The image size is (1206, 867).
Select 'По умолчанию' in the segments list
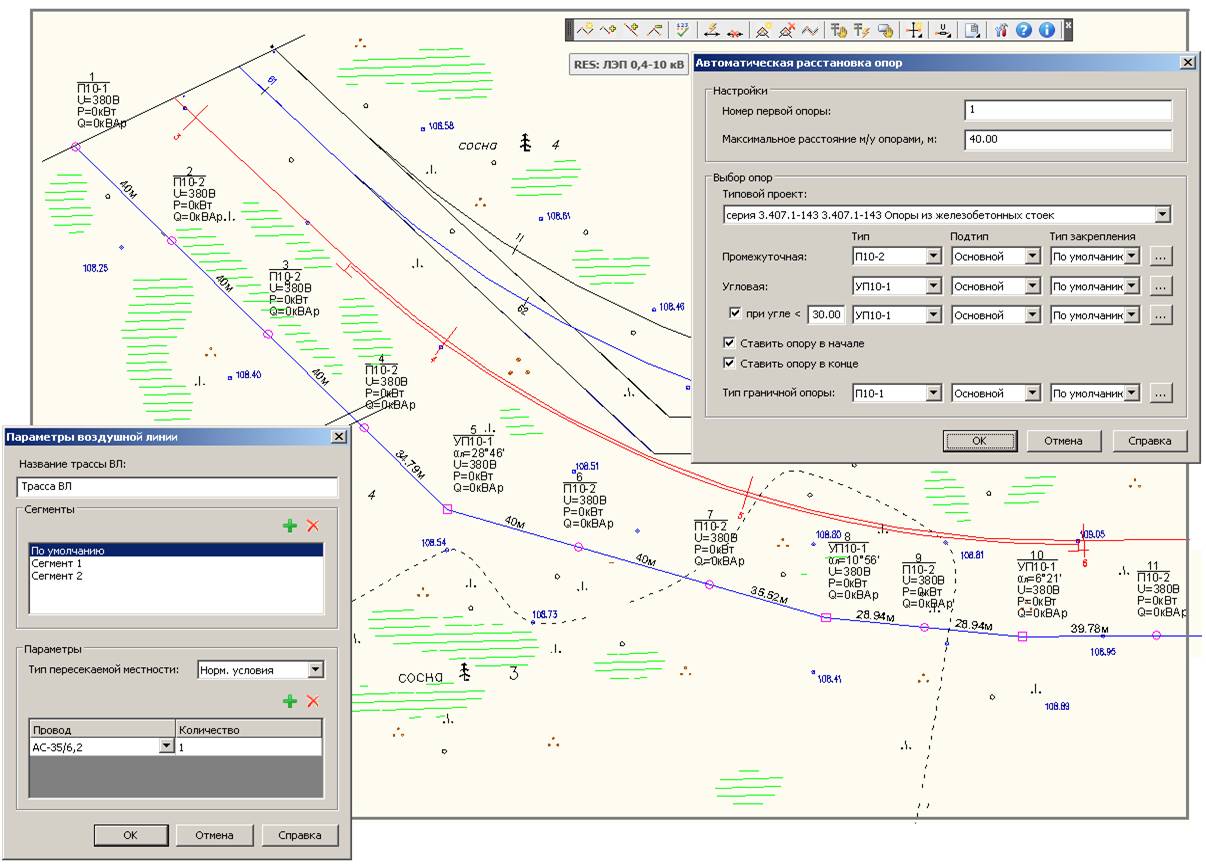coord(176,550)
